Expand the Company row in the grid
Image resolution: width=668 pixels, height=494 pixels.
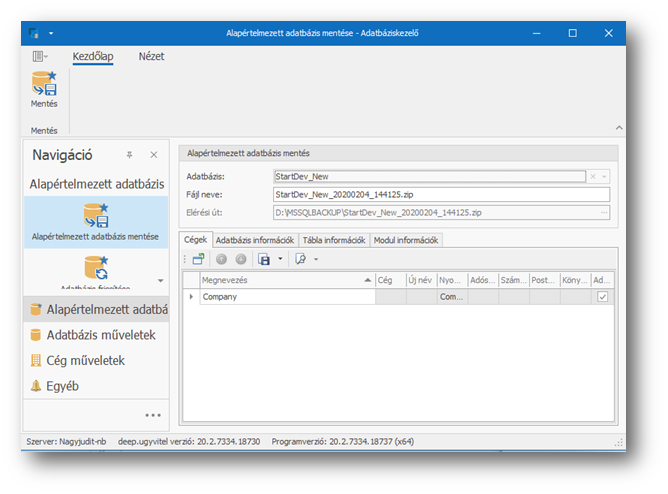(191, 297)
